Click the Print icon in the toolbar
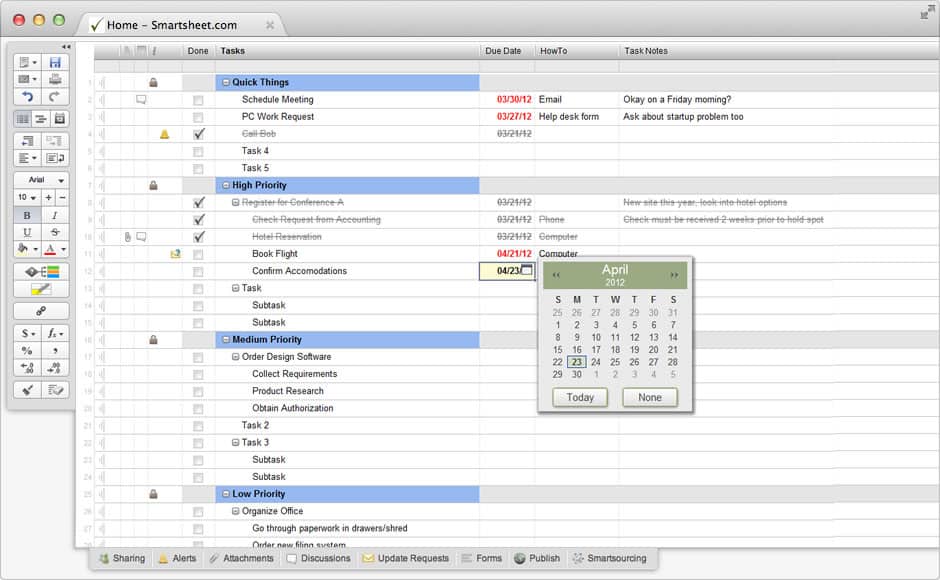Screen dimensions: 940x580 pyautogui.click(x=55, y=79)
